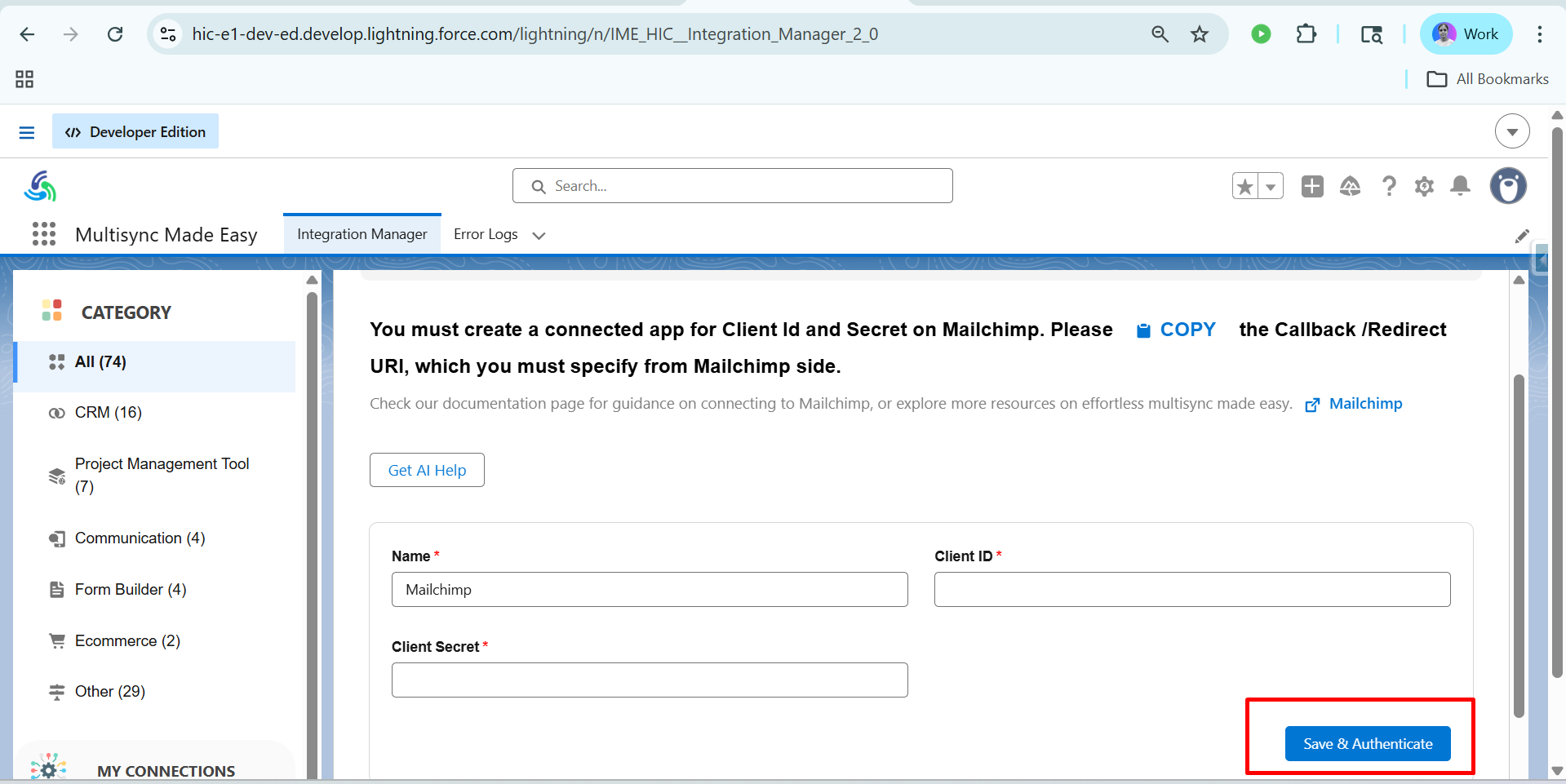View notifications bell
The image size is (1566, 784).
tap(1460, 187)
